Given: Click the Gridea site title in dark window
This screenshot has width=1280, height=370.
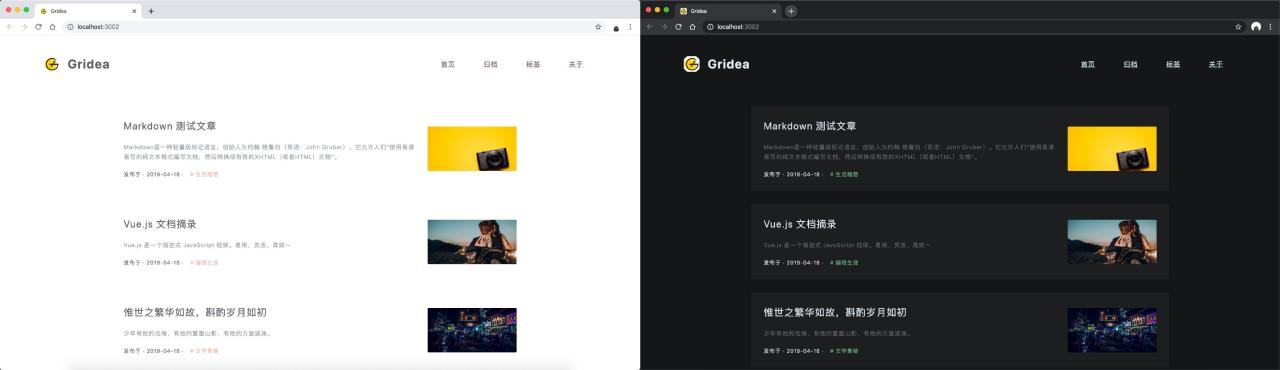Looking at the screenshot, I should [x=728, y=64].
